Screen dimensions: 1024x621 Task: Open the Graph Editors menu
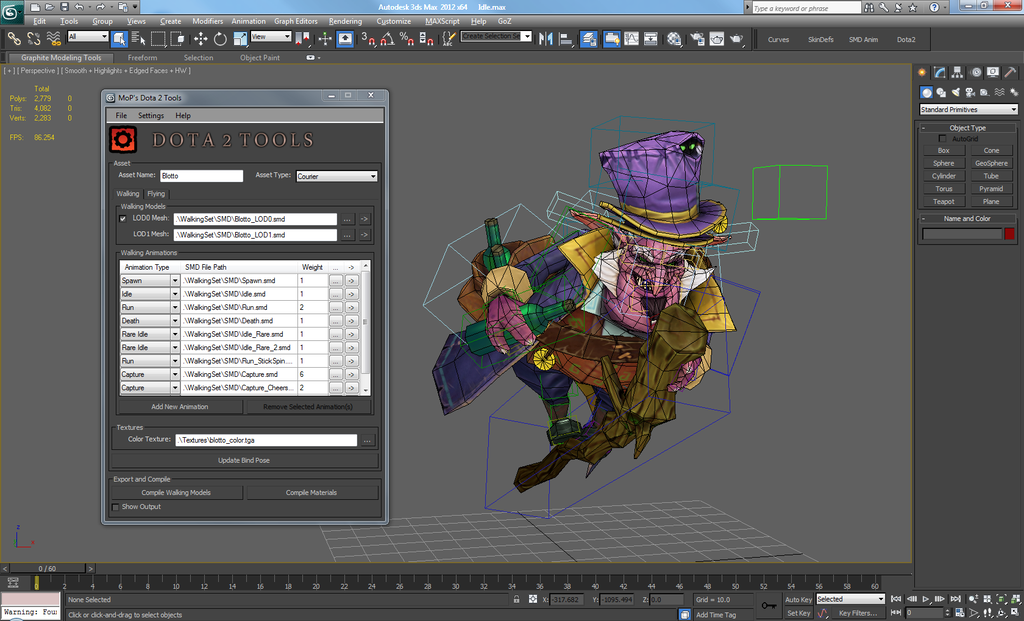[x=296, y=22]
